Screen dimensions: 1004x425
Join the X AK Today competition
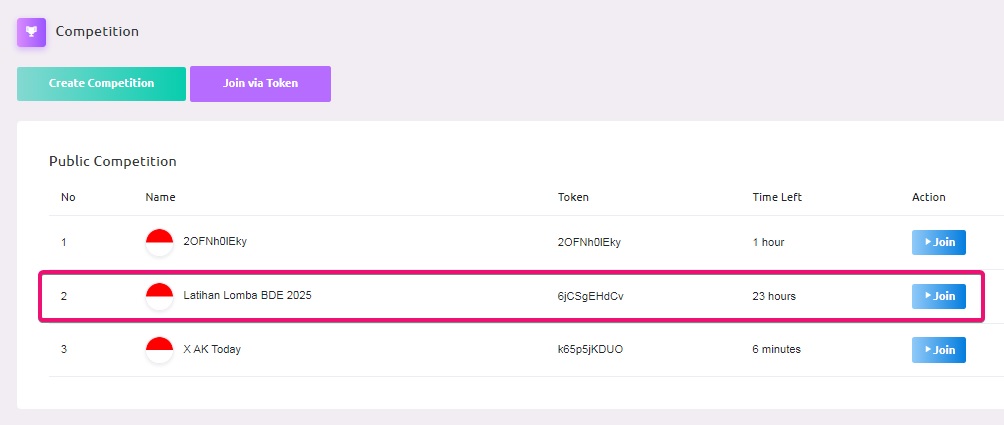939,350
